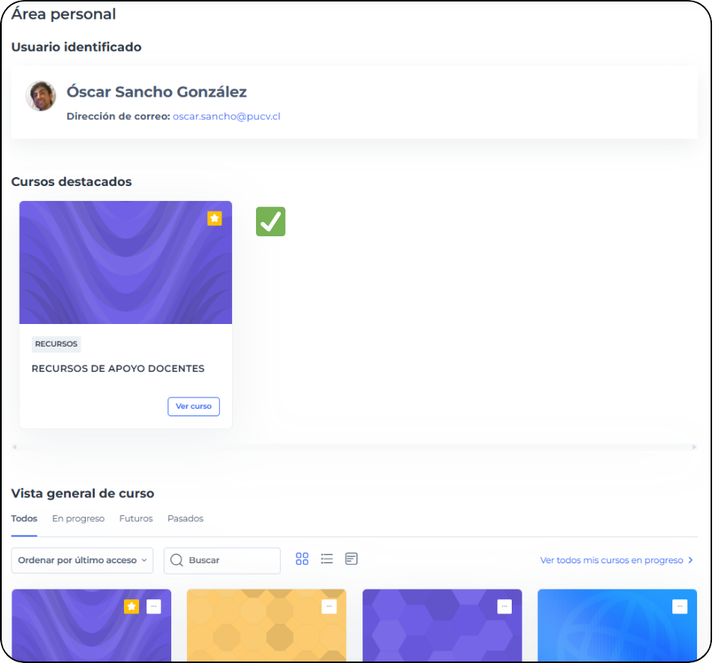
Task: Click left arrow of featured courses scroller
Action: tap(15, 447)
